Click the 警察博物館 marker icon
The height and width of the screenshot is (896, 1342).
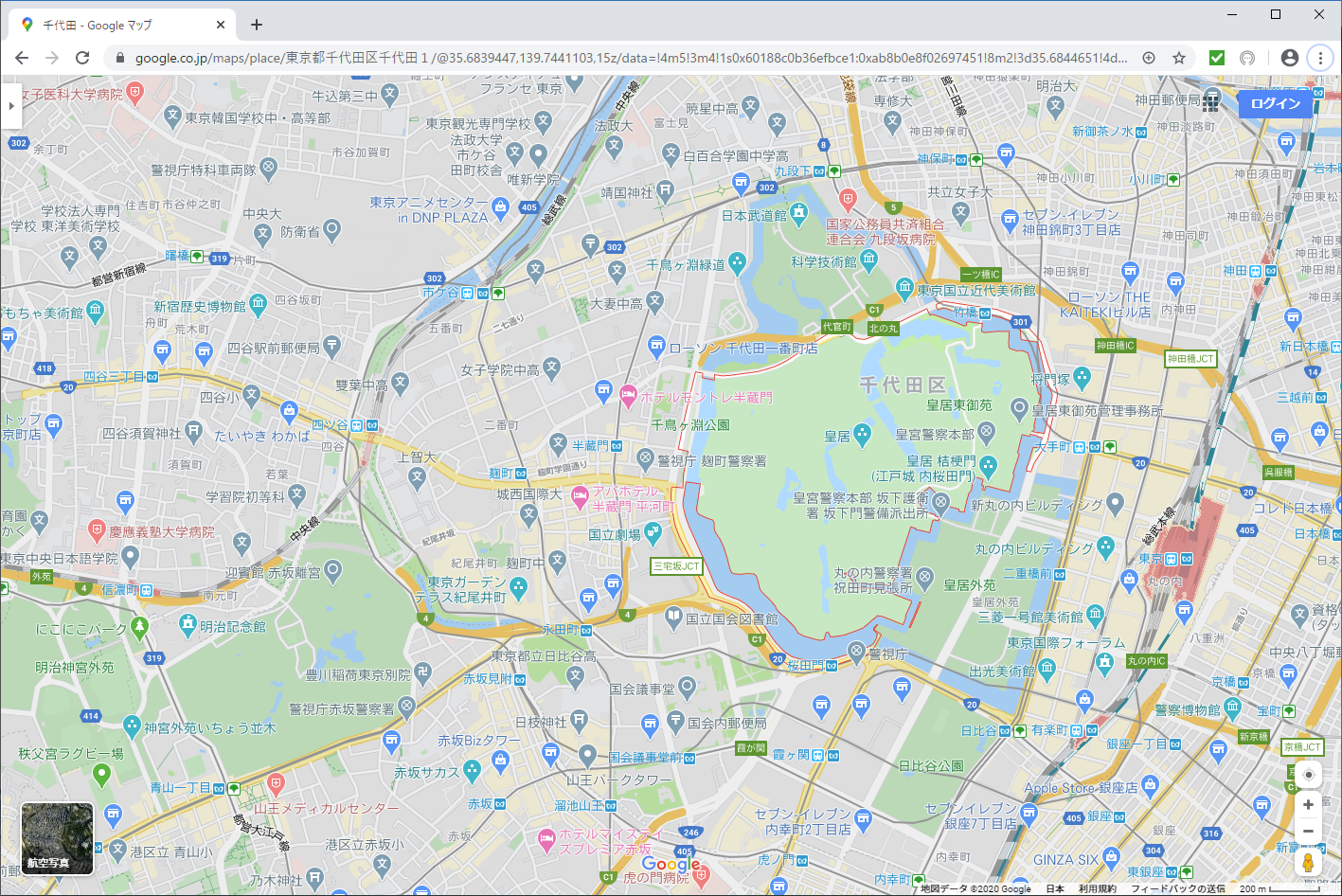(x=1232, y=707)
